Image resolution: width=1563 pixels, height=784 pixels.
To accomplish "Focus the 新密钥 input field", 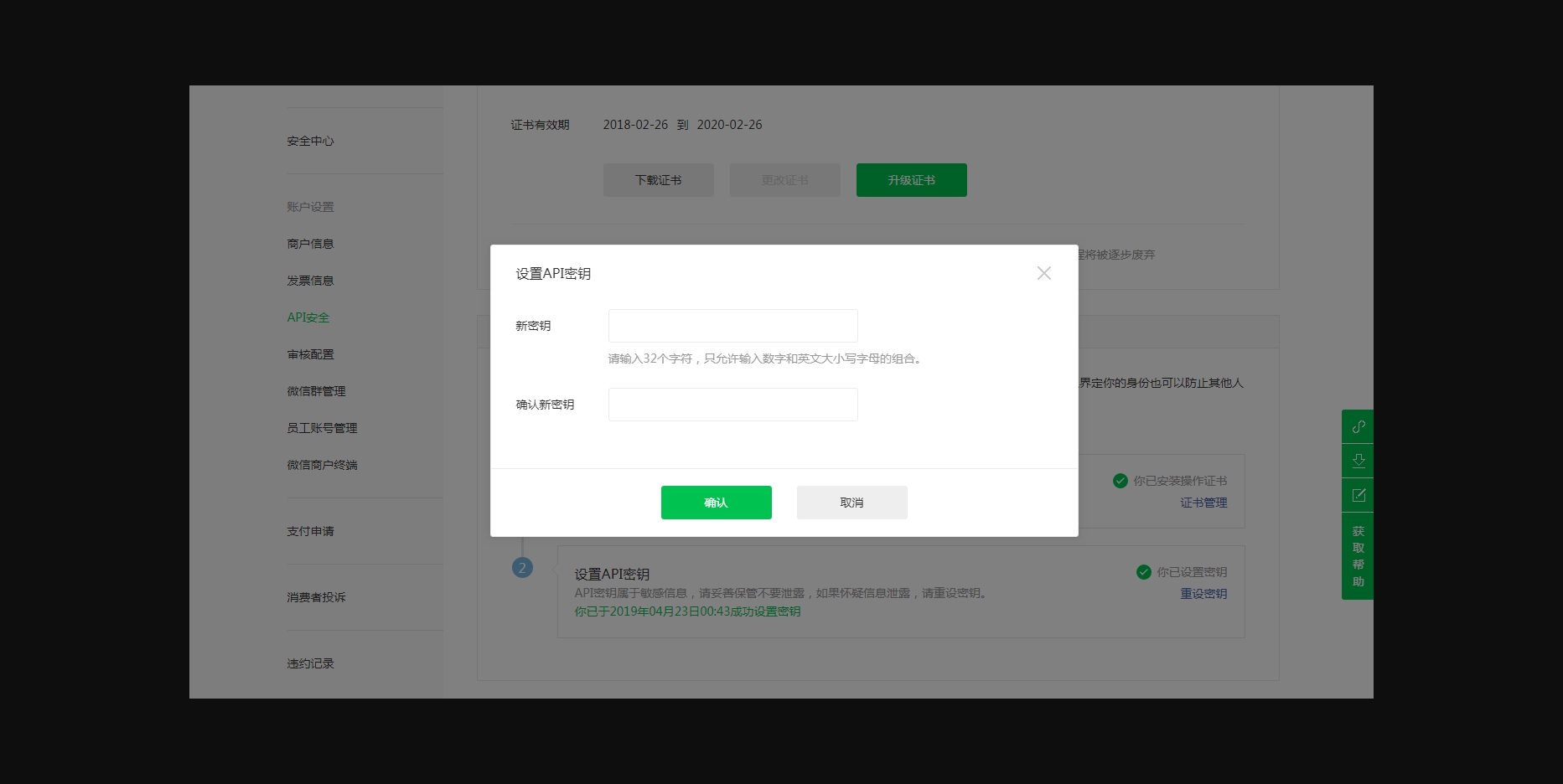I will click(732, 326).
